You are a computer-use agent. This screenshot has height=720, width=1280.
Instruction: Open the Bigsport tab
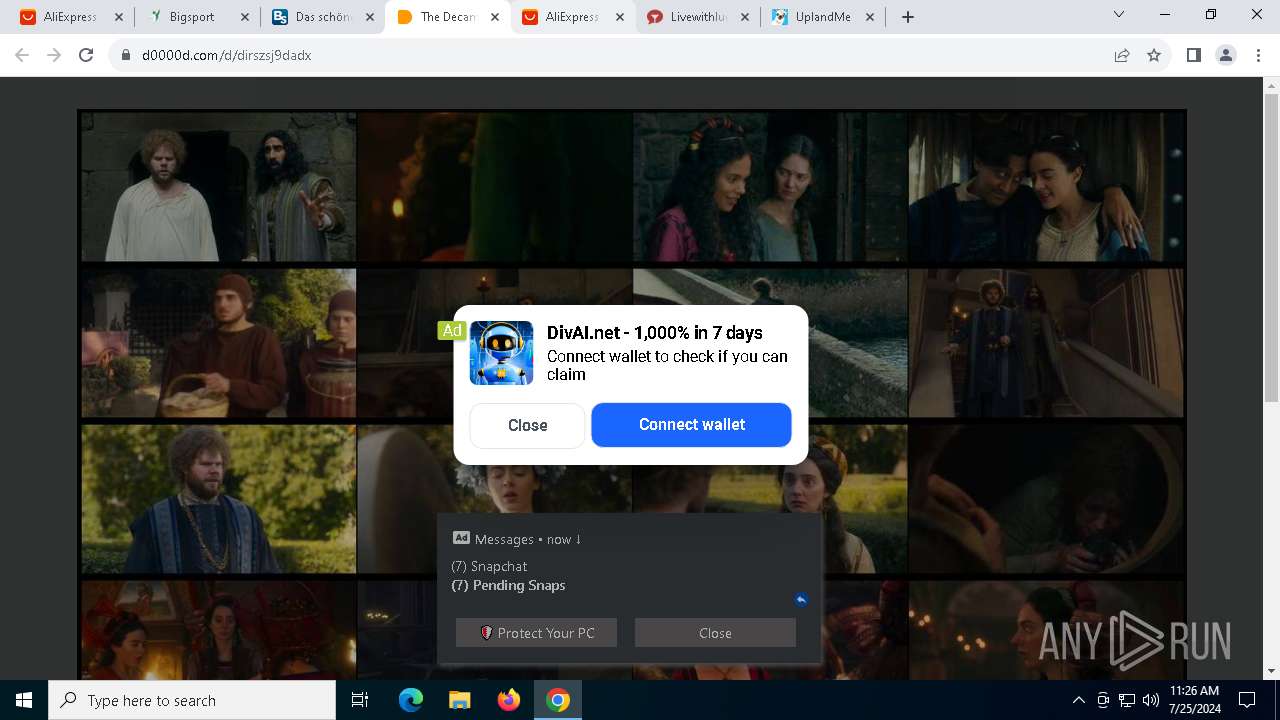tap(196, 17)
